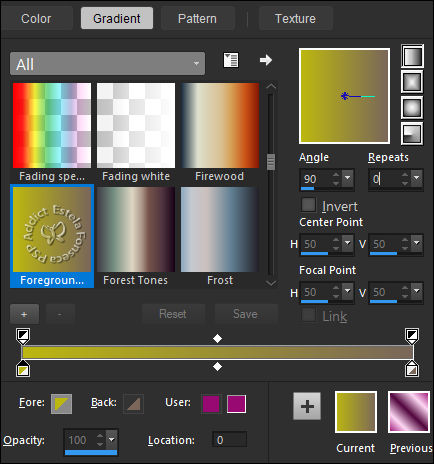Viewport: 434px width, 464px height.
Task: Select the sunburst gradient style icon
Action: pos(412,108)
